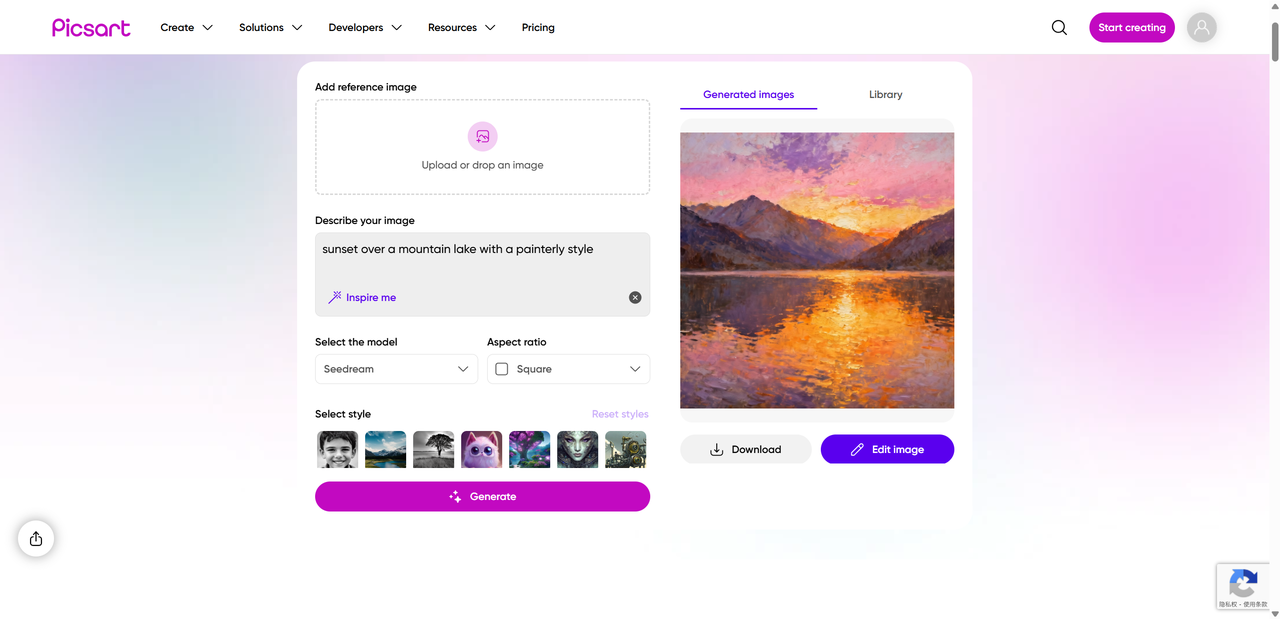Image resolution: width=1280 pixels, height=619 pixels.
Task: Click the Picsart logo
Action: pos(91,28)
